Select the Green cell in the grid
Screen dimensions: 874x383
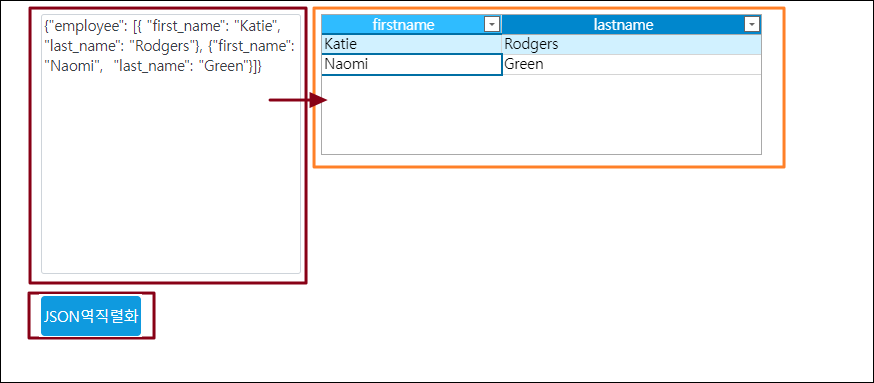(x=631, y=65)
